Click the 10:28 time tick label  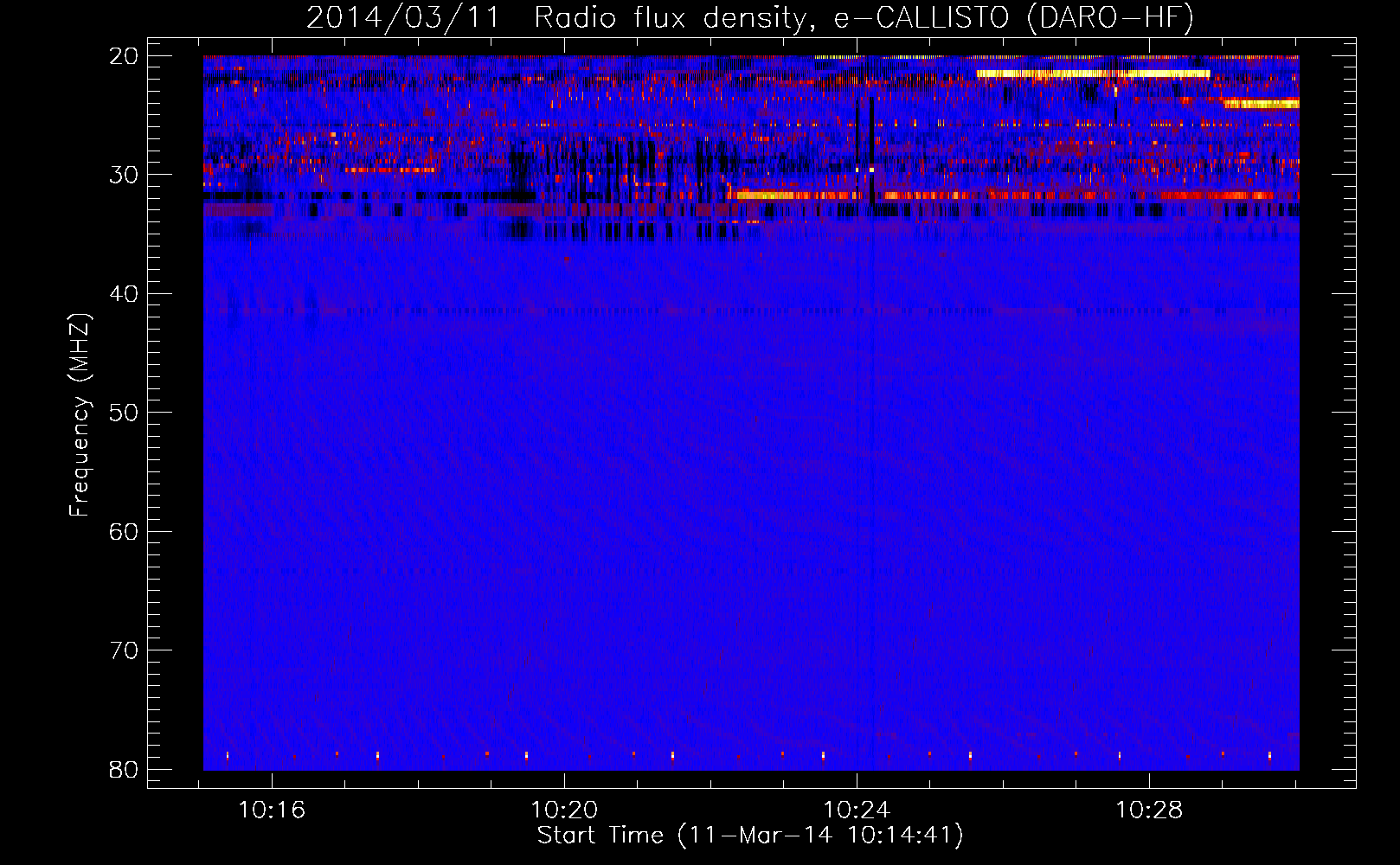tap(1149, 811)
